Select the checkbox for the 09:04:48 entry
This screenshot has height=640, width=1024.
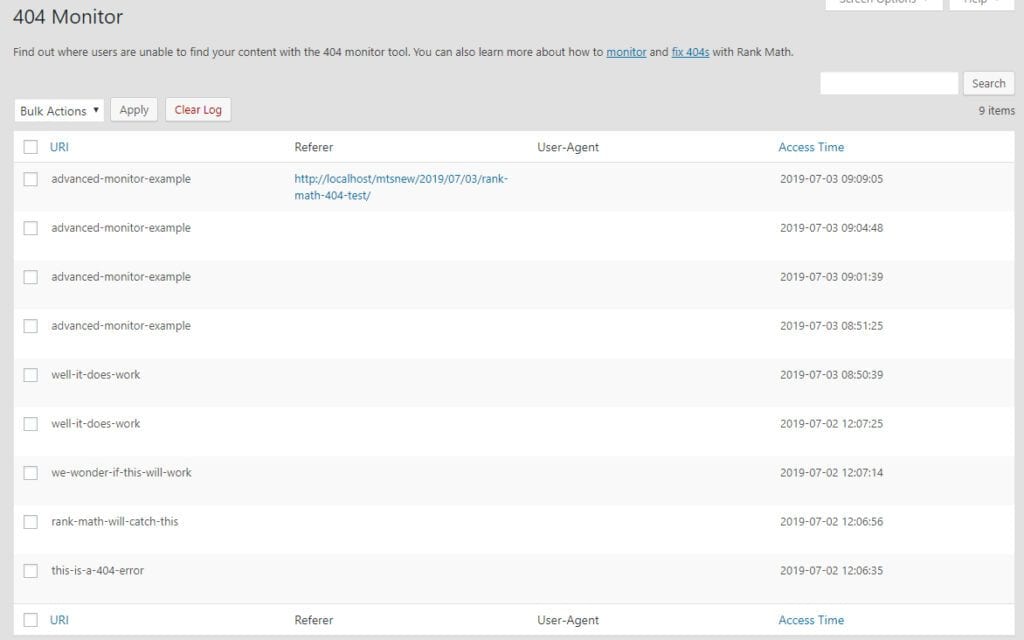[31, 228]
